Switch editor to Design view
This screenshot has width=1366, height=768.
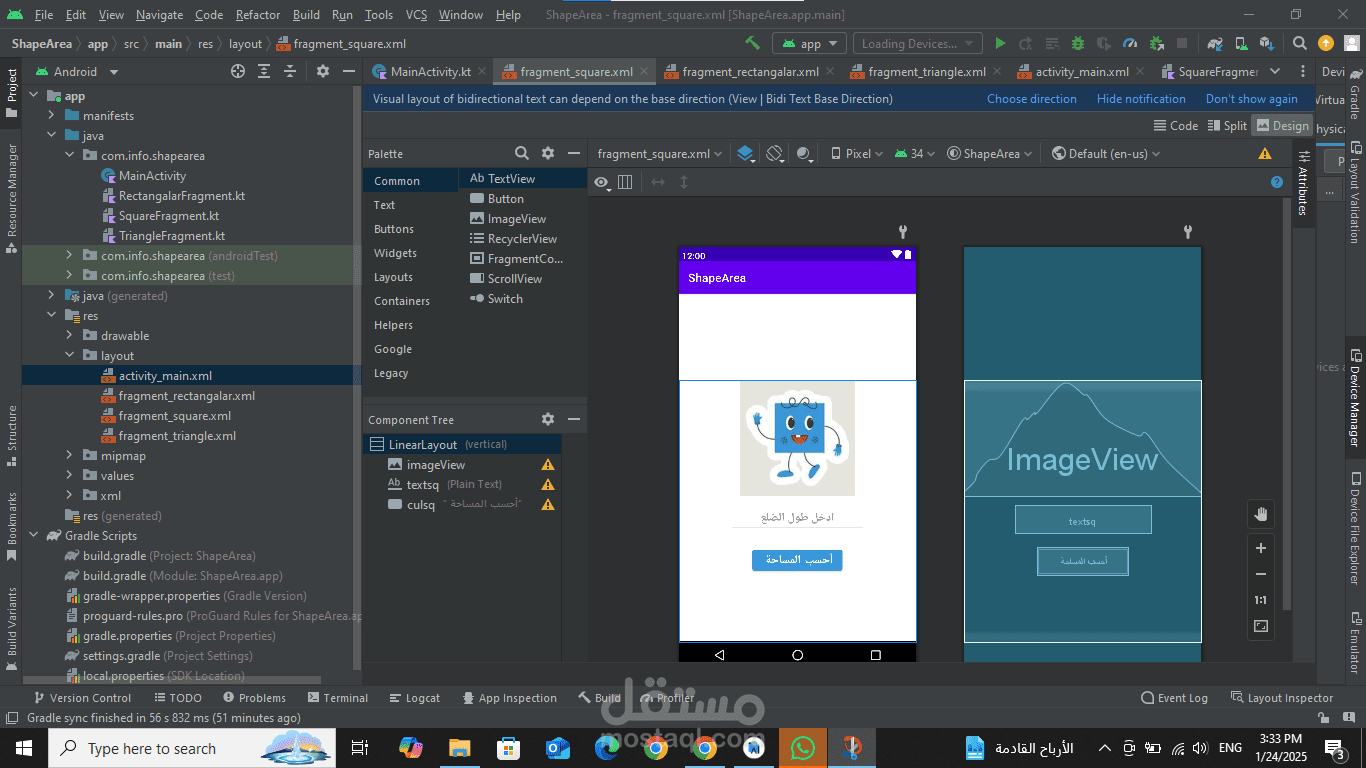[1282, 125]
